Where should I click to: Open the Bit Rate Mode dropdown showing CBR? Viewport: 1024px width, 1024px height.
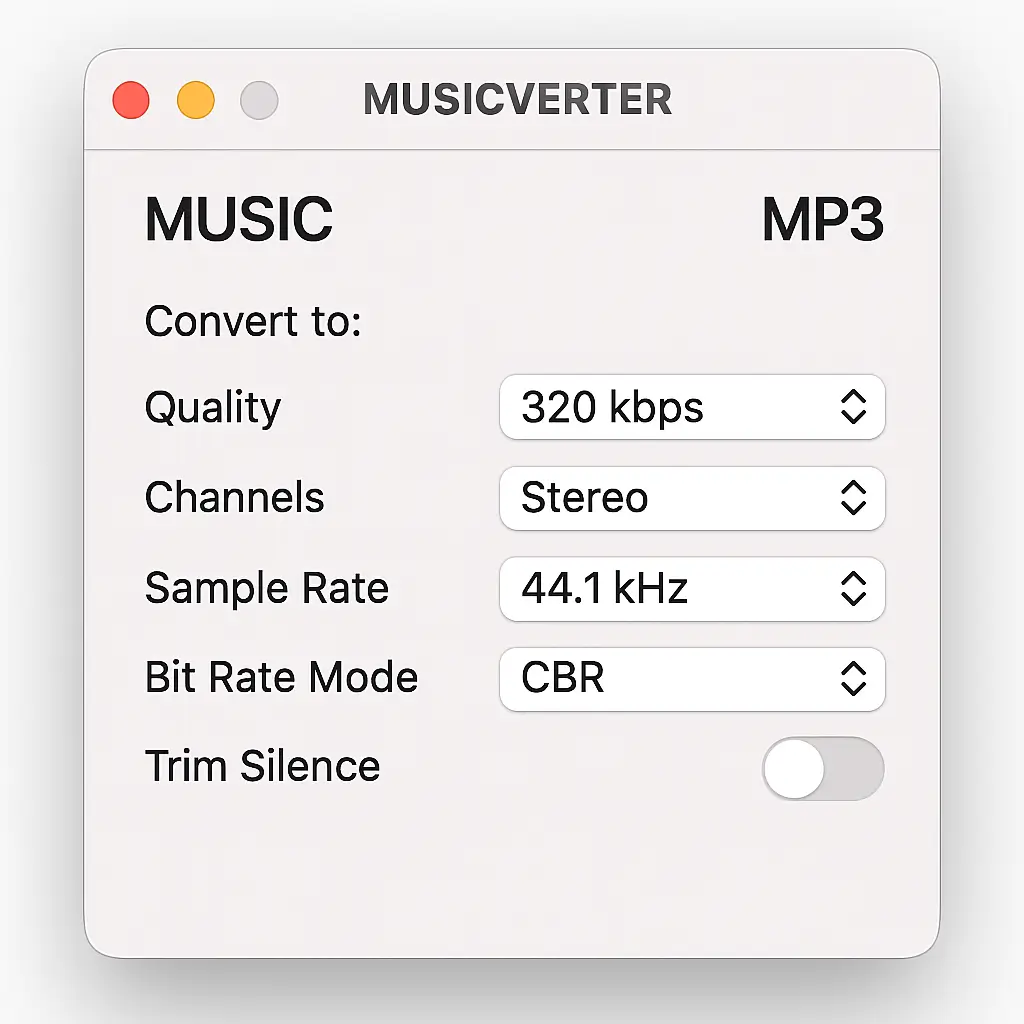point(692,679)
